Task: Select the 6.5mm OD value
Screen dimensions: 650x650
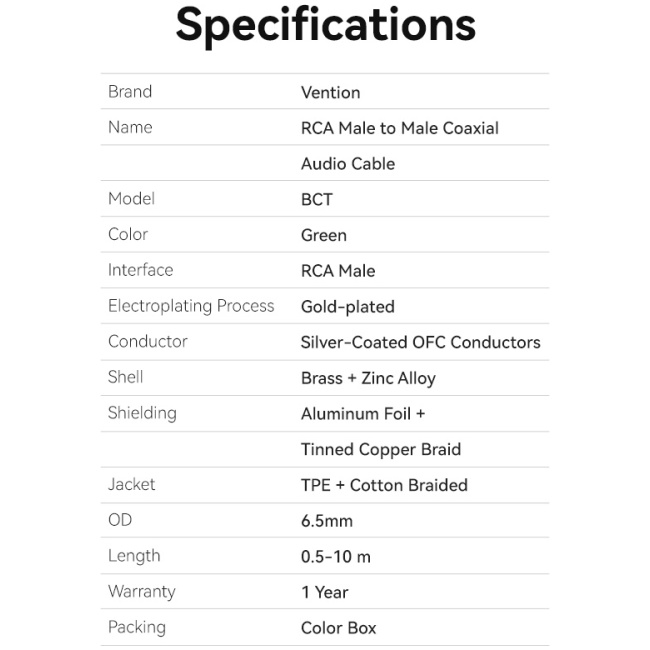Action: coord(326,521)
